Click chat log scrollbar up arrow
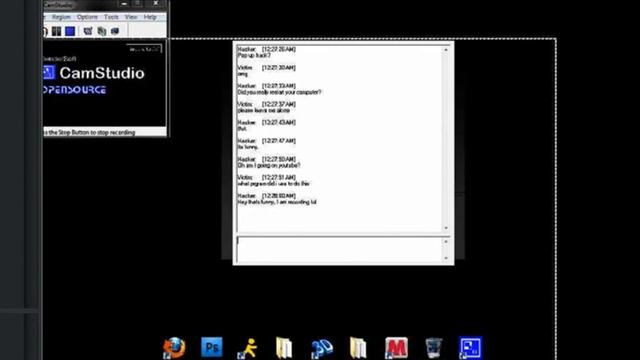 pos(446,50)
